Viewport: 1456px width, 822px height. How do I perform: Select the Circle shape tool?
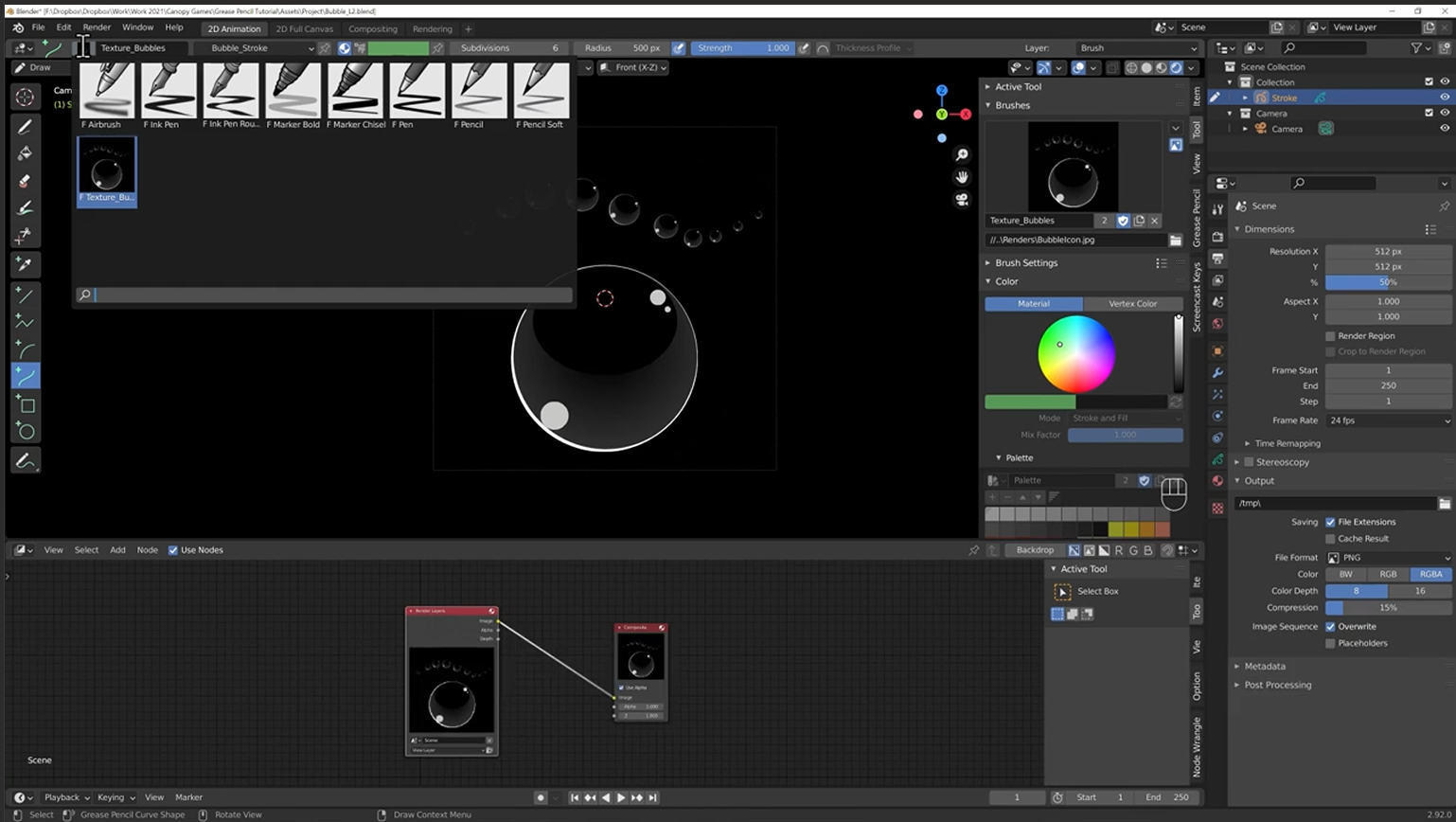pos(25,432)
